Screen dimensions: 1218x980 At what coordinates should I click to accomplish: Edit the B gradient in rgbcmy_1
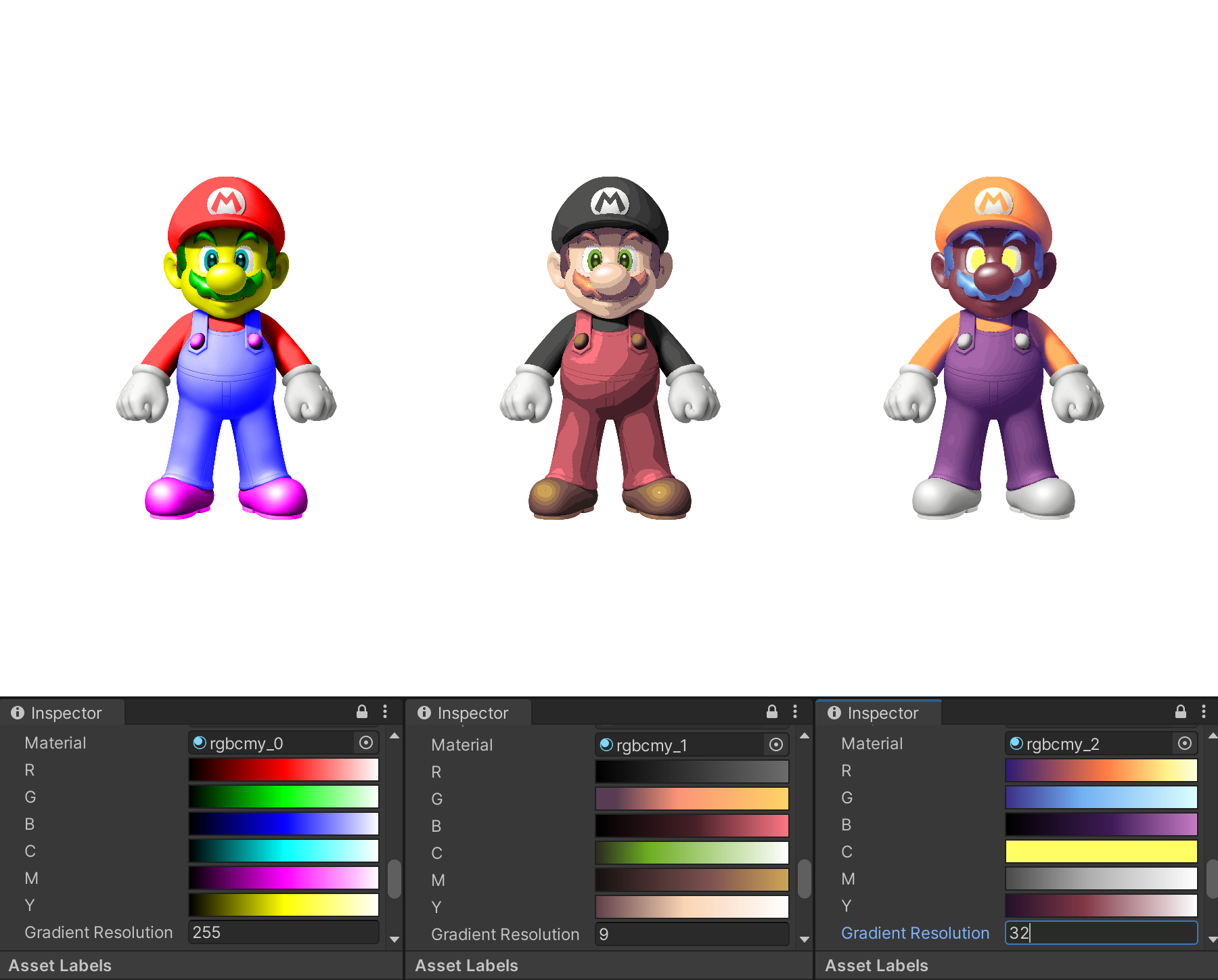point(692,826)
